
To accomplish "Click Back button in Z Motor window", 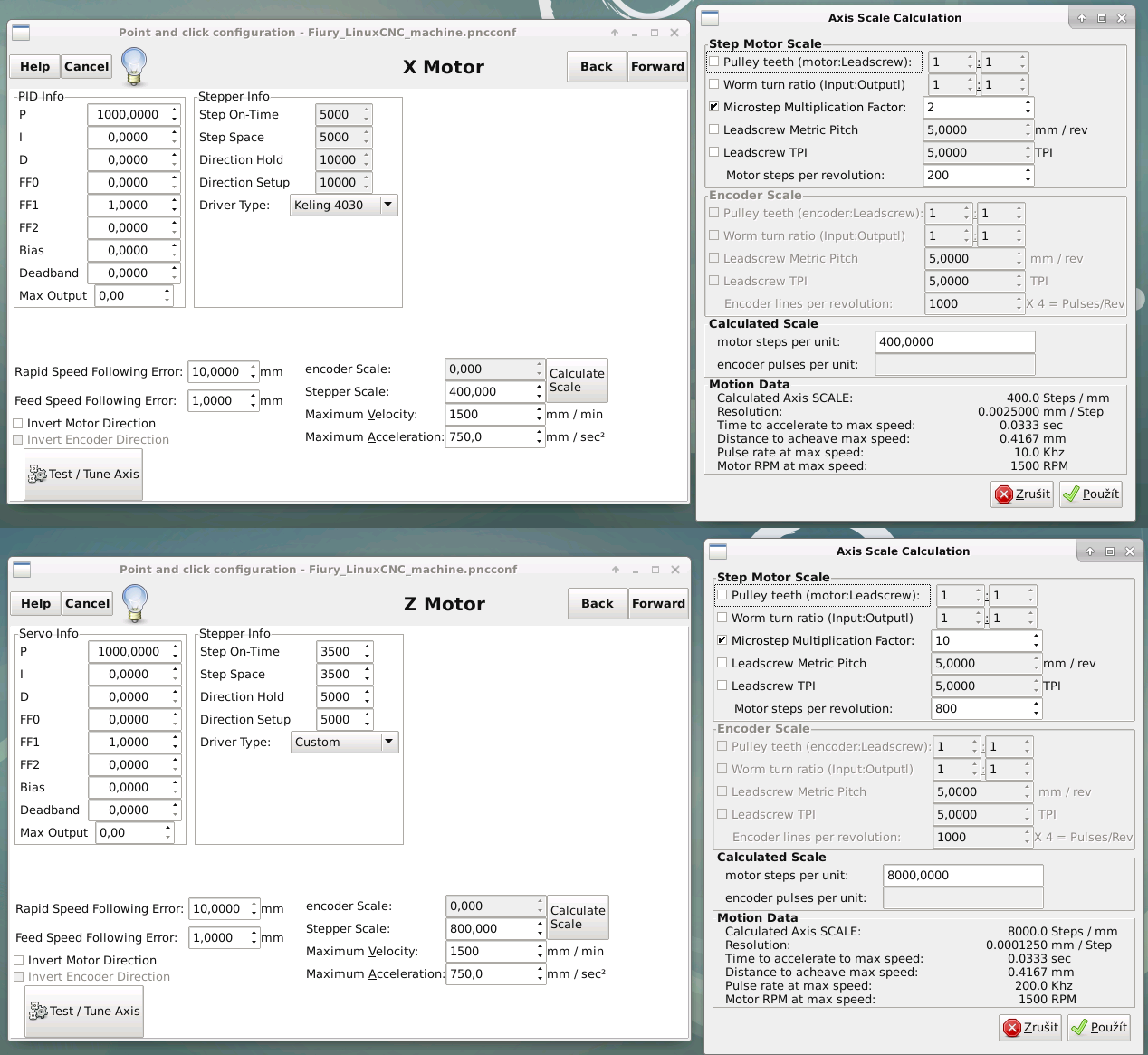I will [x=598, y=603].
